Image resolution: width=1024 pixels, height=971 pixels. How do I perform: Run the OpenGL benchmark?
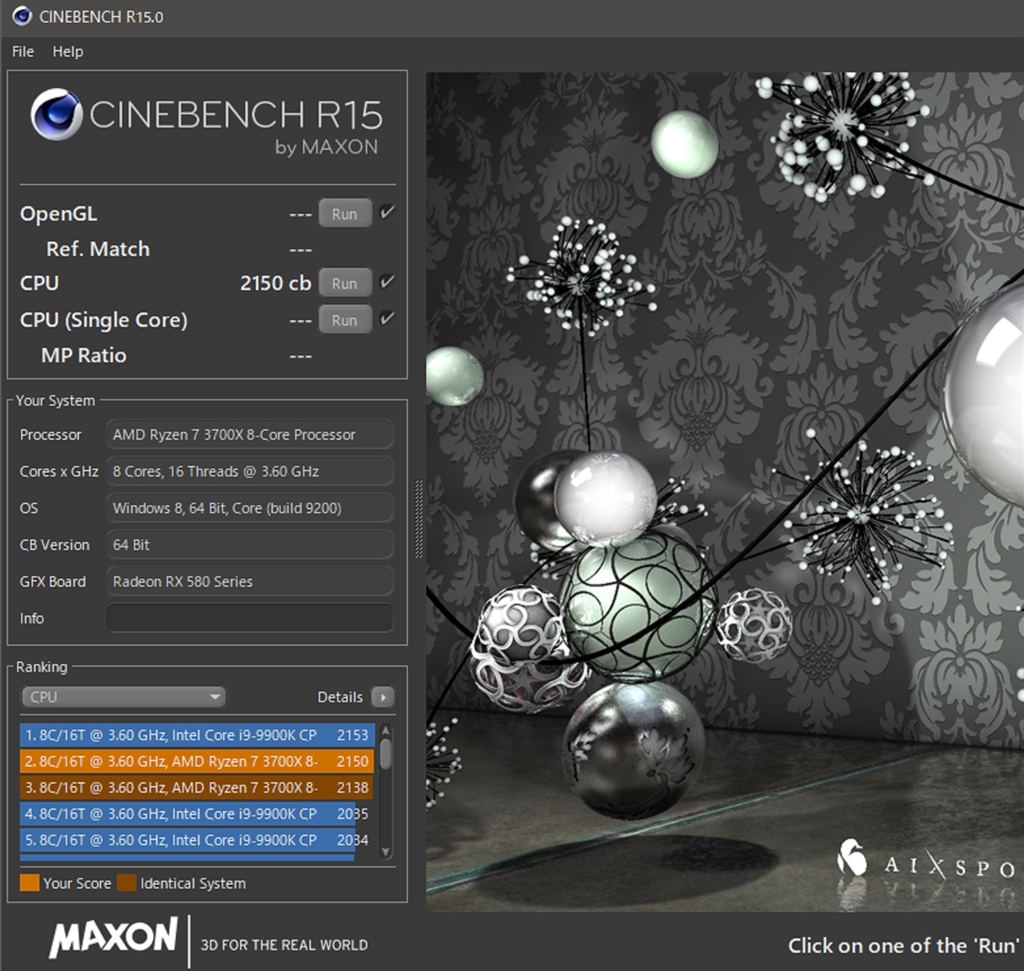tap(345, 214)
